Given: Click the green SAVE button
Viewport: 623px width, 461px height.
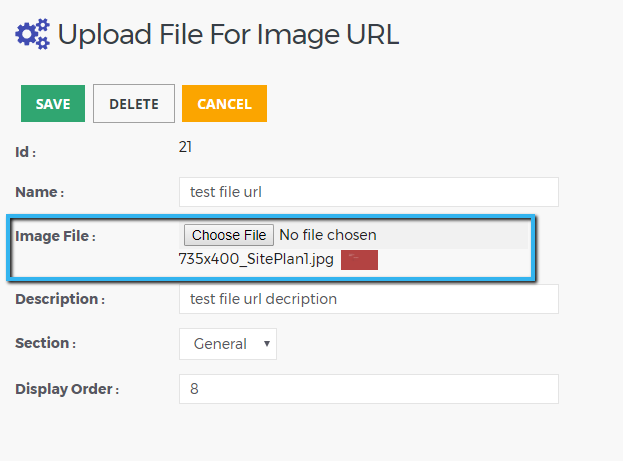Looking at the screenshot, I should tap(53, 103).
